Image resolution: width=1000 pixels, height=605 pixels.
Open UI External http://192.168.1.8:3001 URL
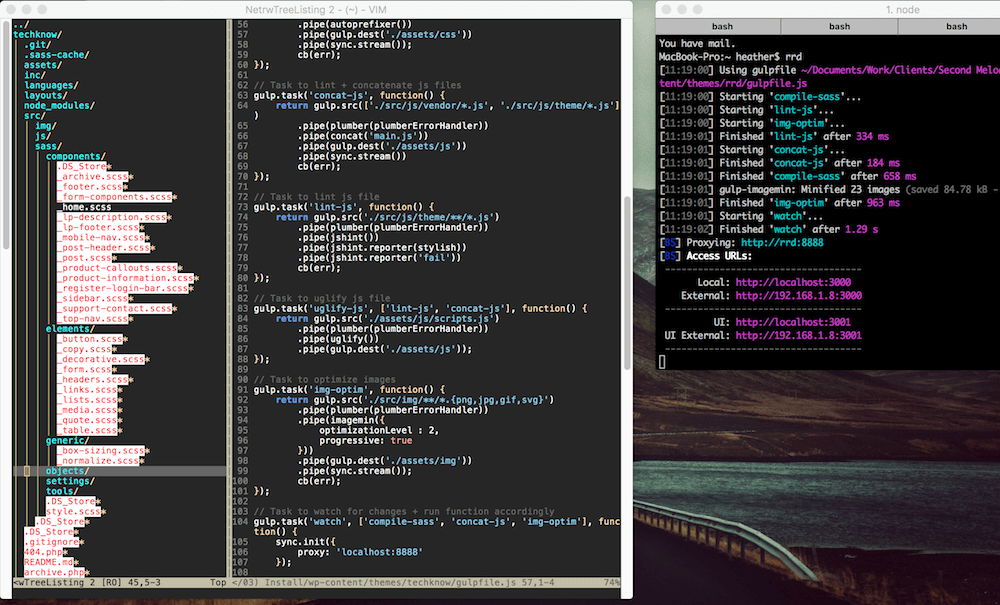[x=798, y=336]
